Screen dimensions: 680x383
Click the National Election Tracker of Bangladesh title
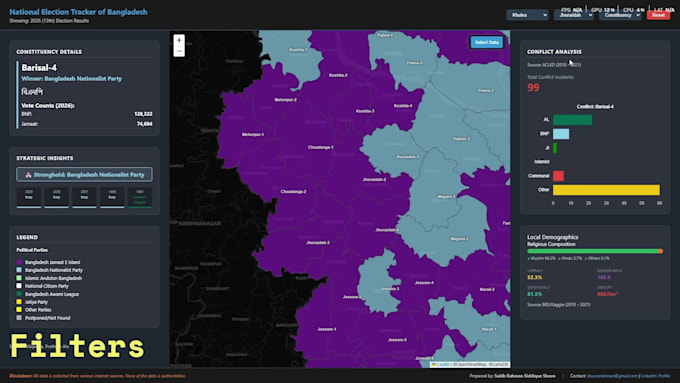coord(78,12)
